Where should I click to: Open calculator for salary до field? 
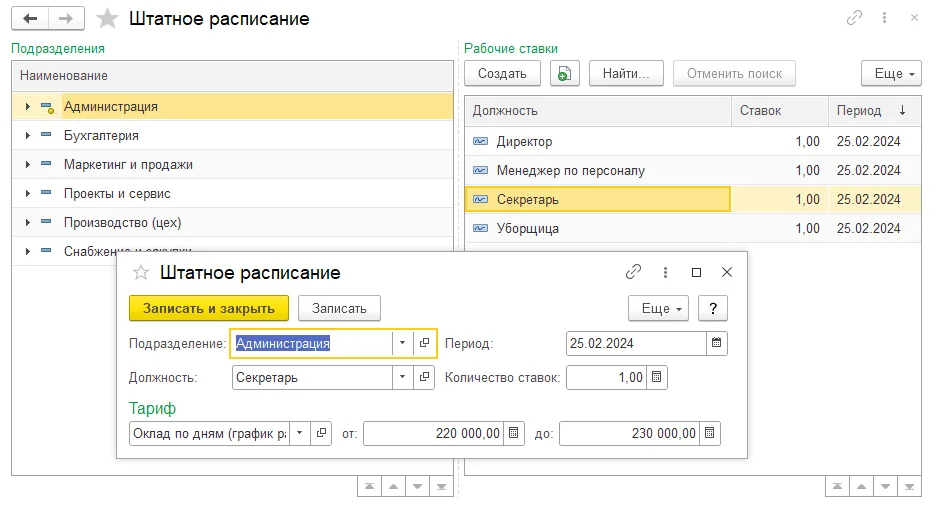(710, 433)
